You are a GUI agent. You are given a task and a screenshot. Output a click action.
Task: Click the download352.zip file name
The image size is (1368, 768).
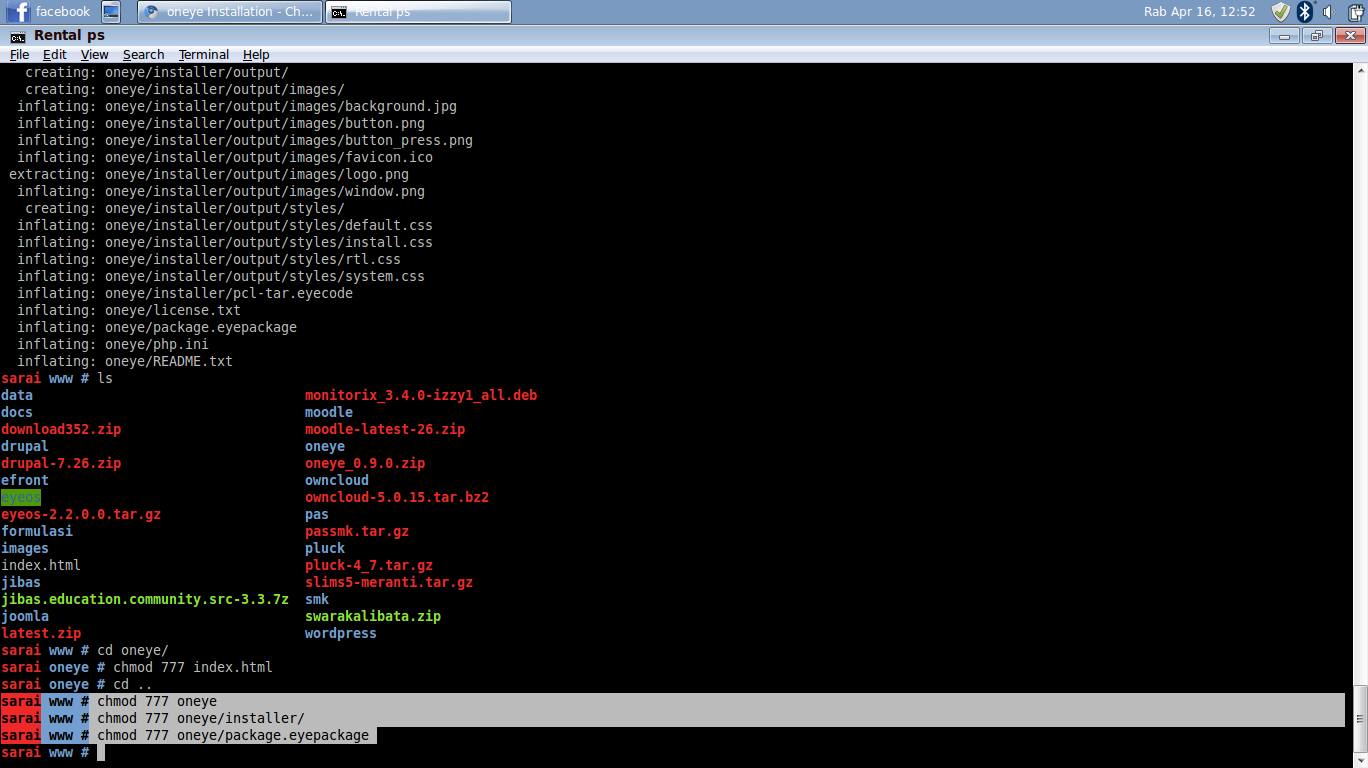coord(61,429)
